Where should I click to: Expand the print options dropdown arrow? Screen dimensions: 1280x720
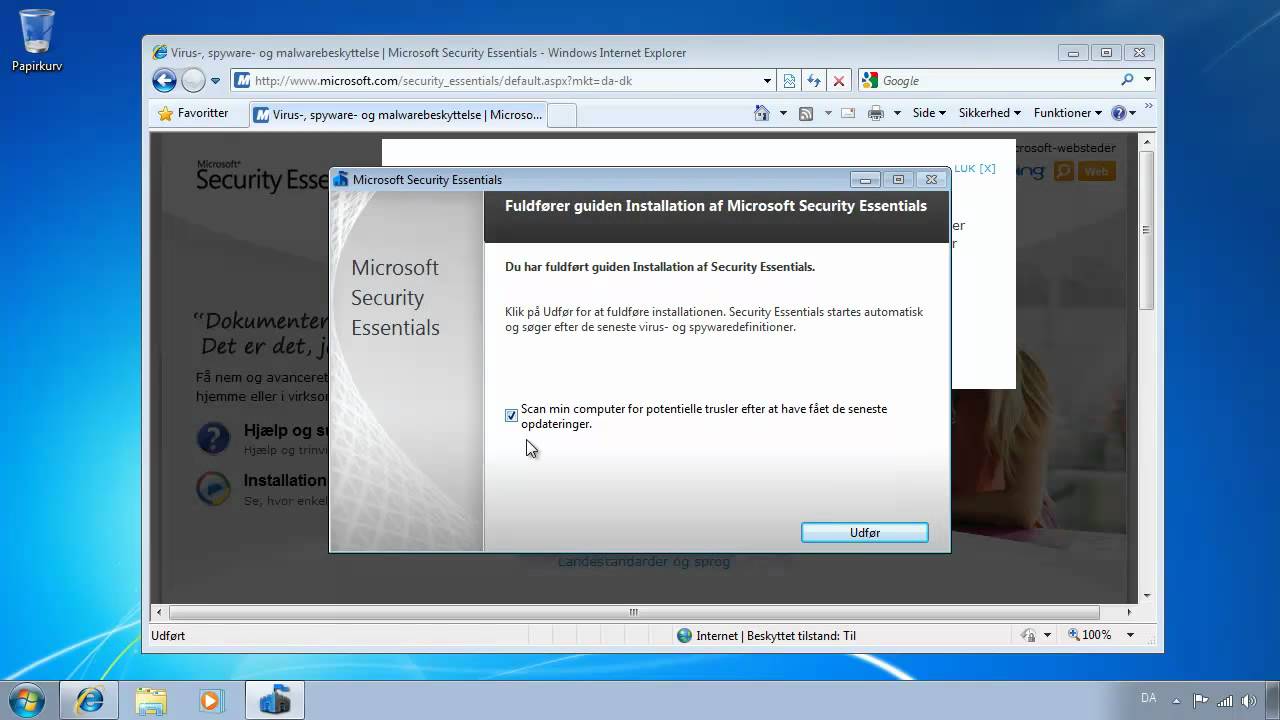(x=897, y=113)
